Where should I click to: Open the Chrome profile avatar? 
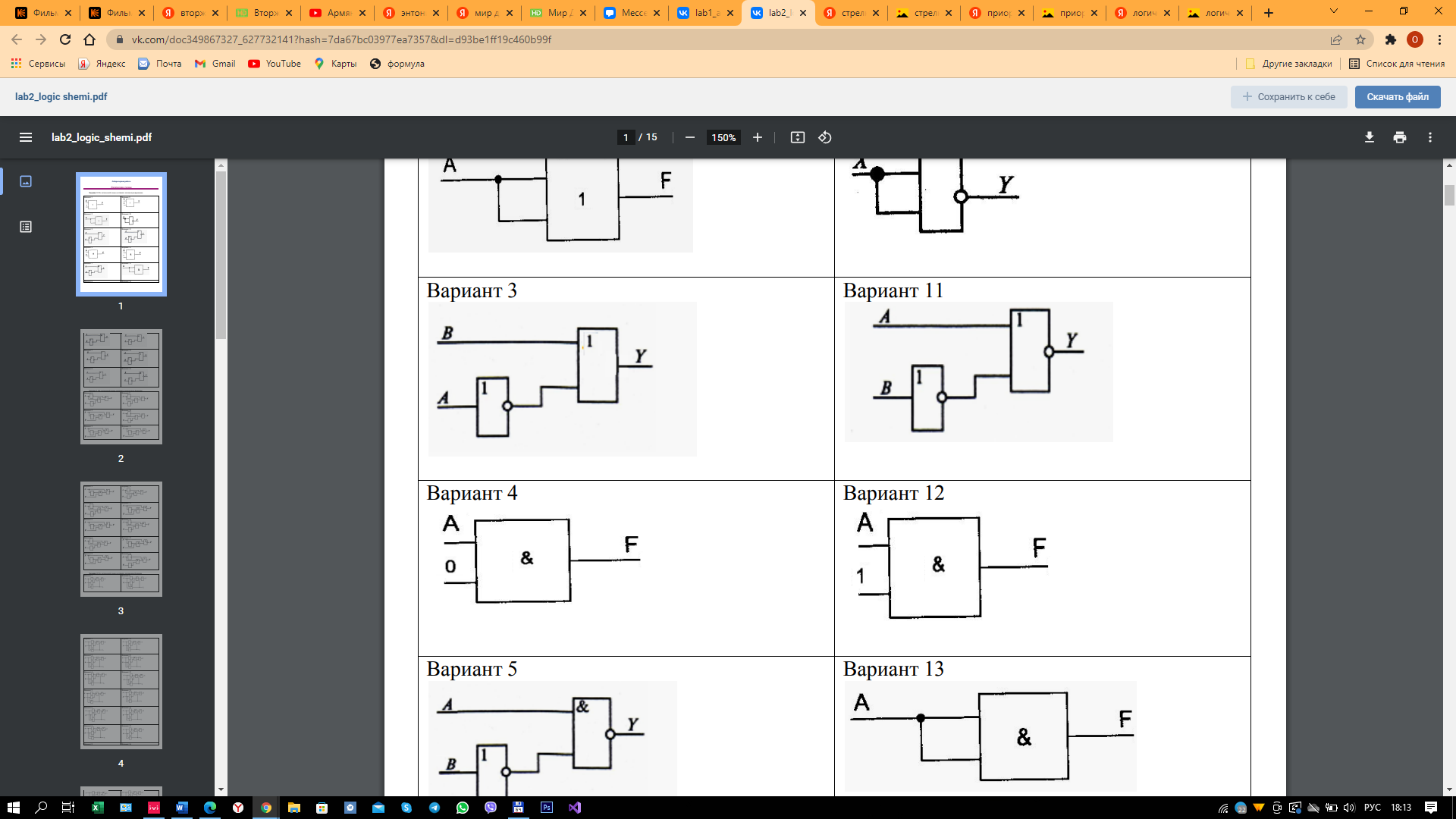tap(1415, 39)
